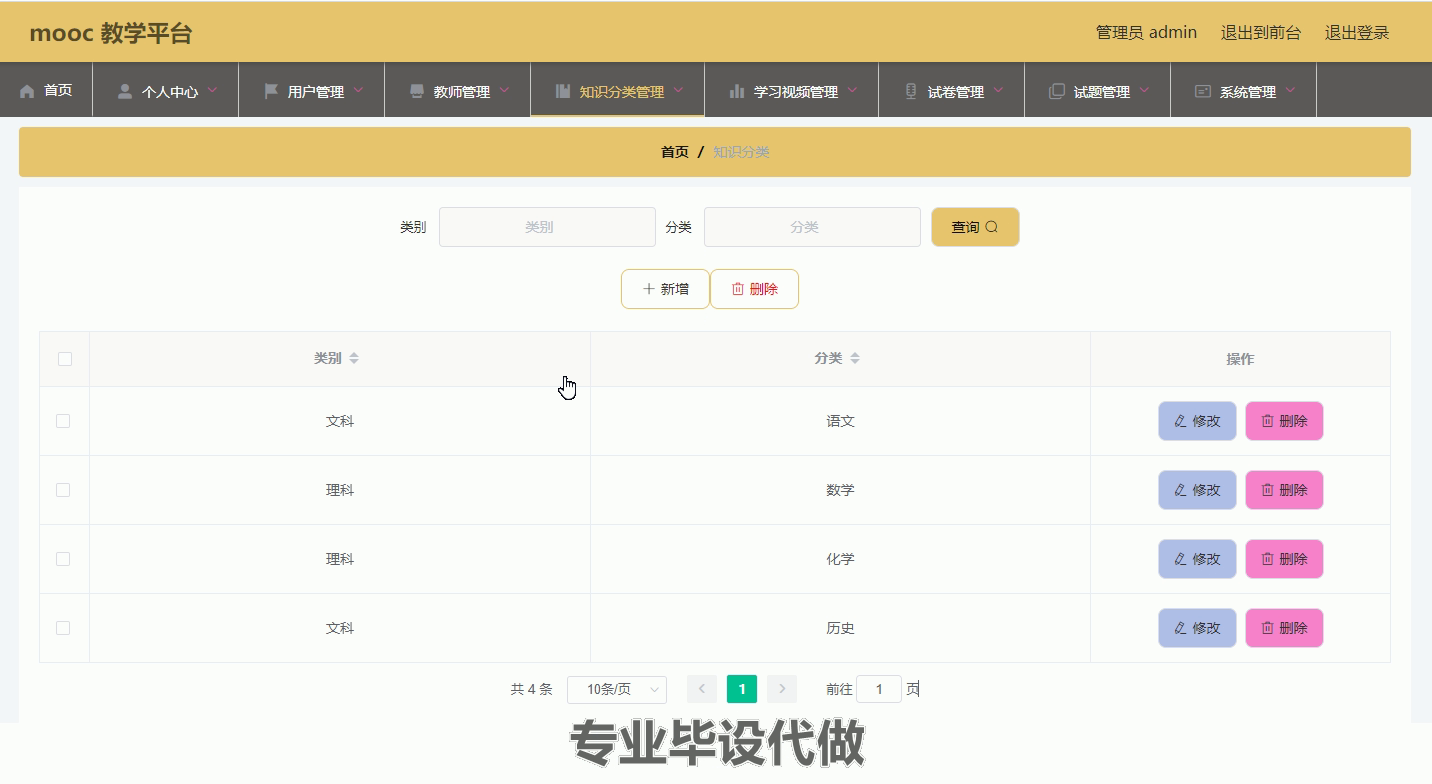Viewport: 1432px width, 784px height.
Task: Expand the 学习视频管理 dropdown chevron
Action: 852,90
